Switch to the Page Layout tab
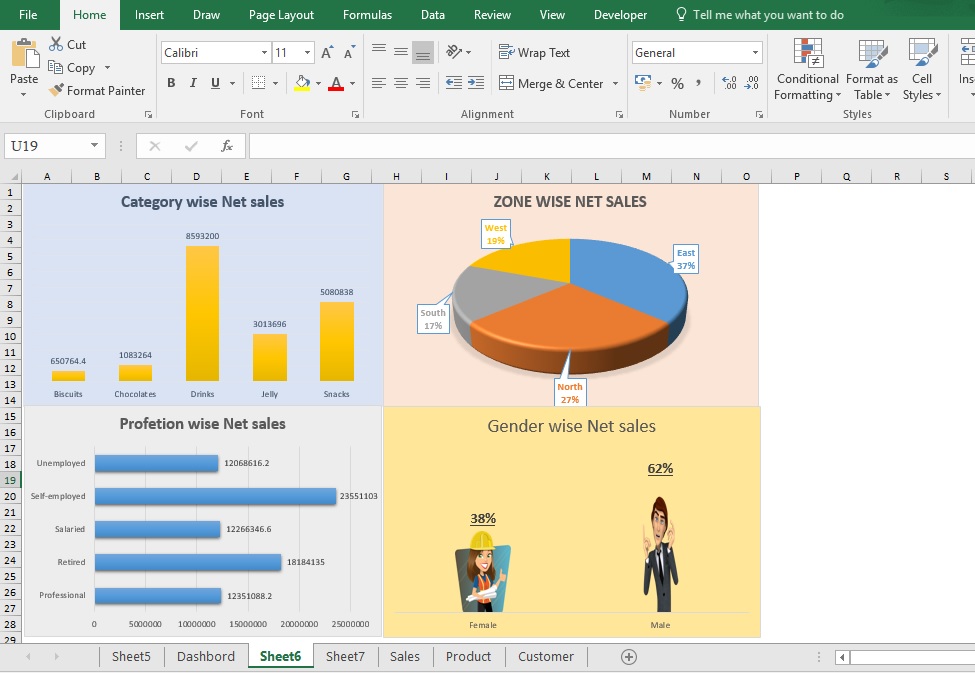 click(281, 15)
